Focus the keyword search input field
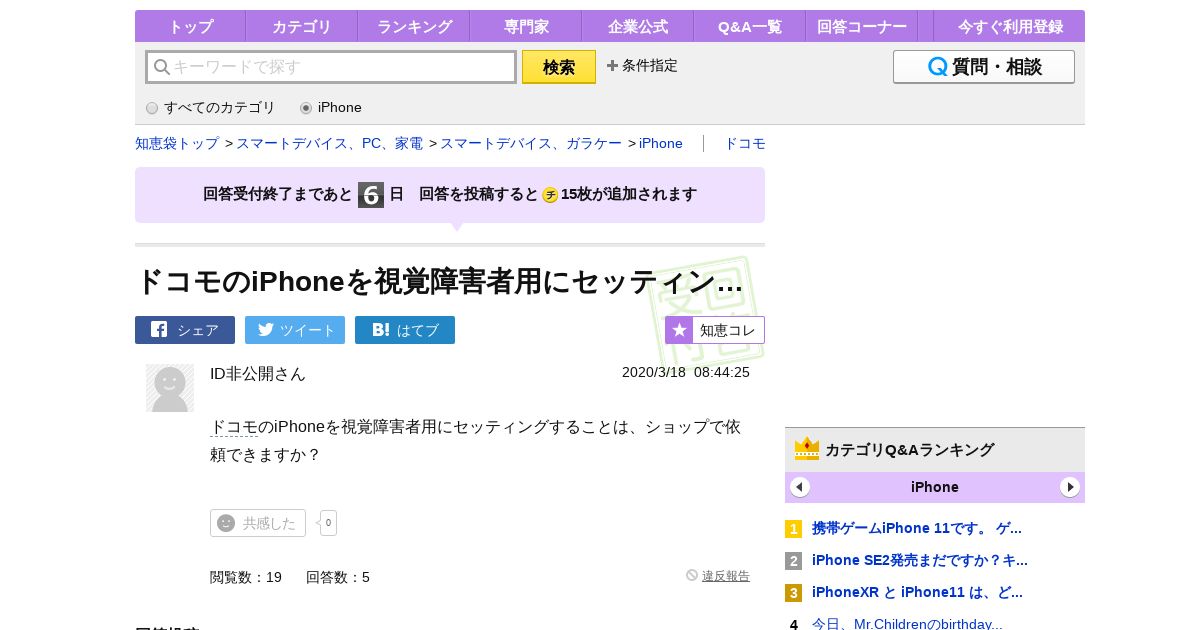1200x630 pixels. [331, 67]
